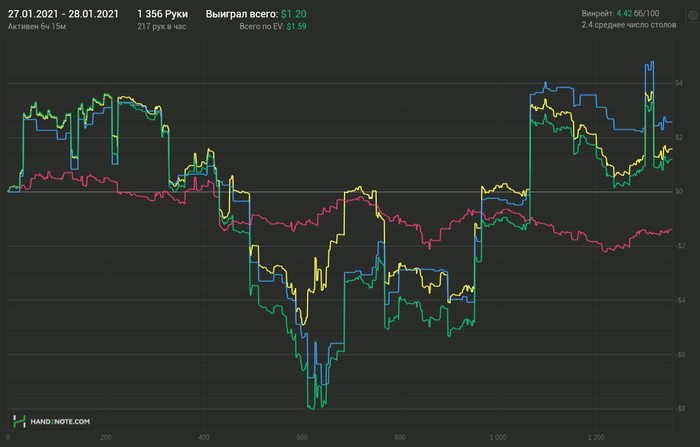Click the $4 y-axis label
Viewport: 700px width, 447px height.
(x=679, y=83)
